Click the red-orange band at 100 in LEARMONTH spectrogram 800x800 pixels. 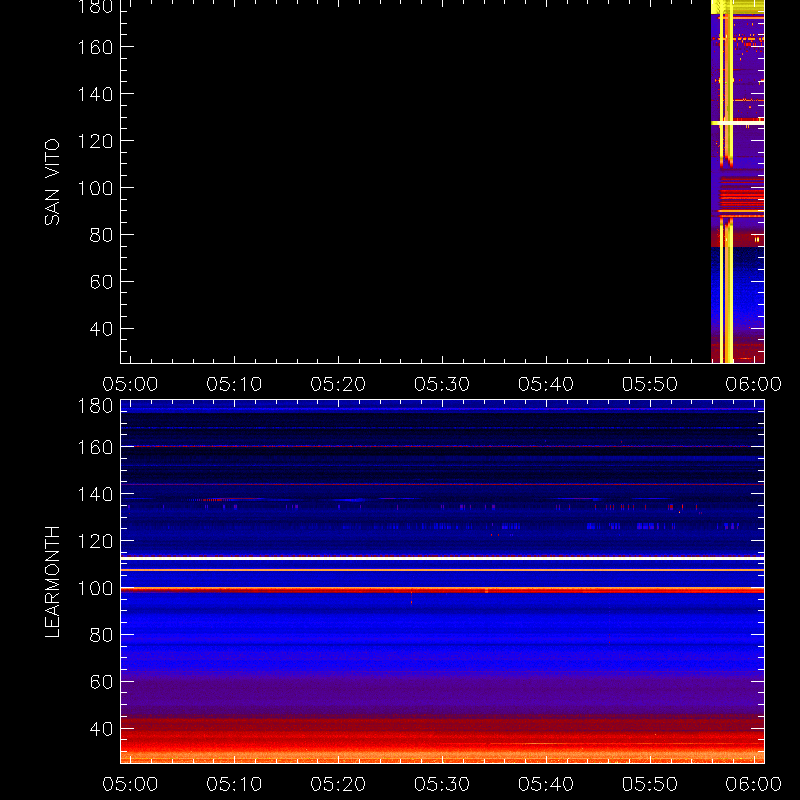[442, 590]
